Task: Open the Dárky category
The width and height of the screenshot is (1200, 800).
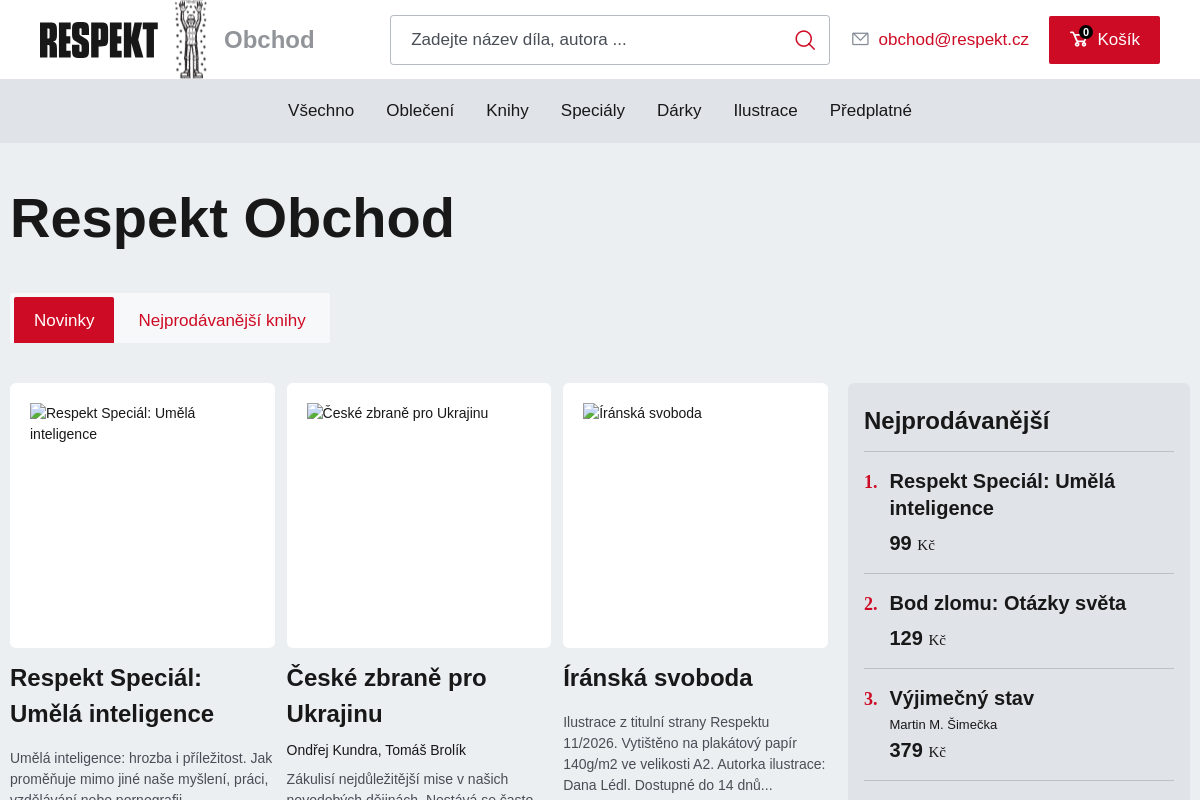Action: pos(679,111)
